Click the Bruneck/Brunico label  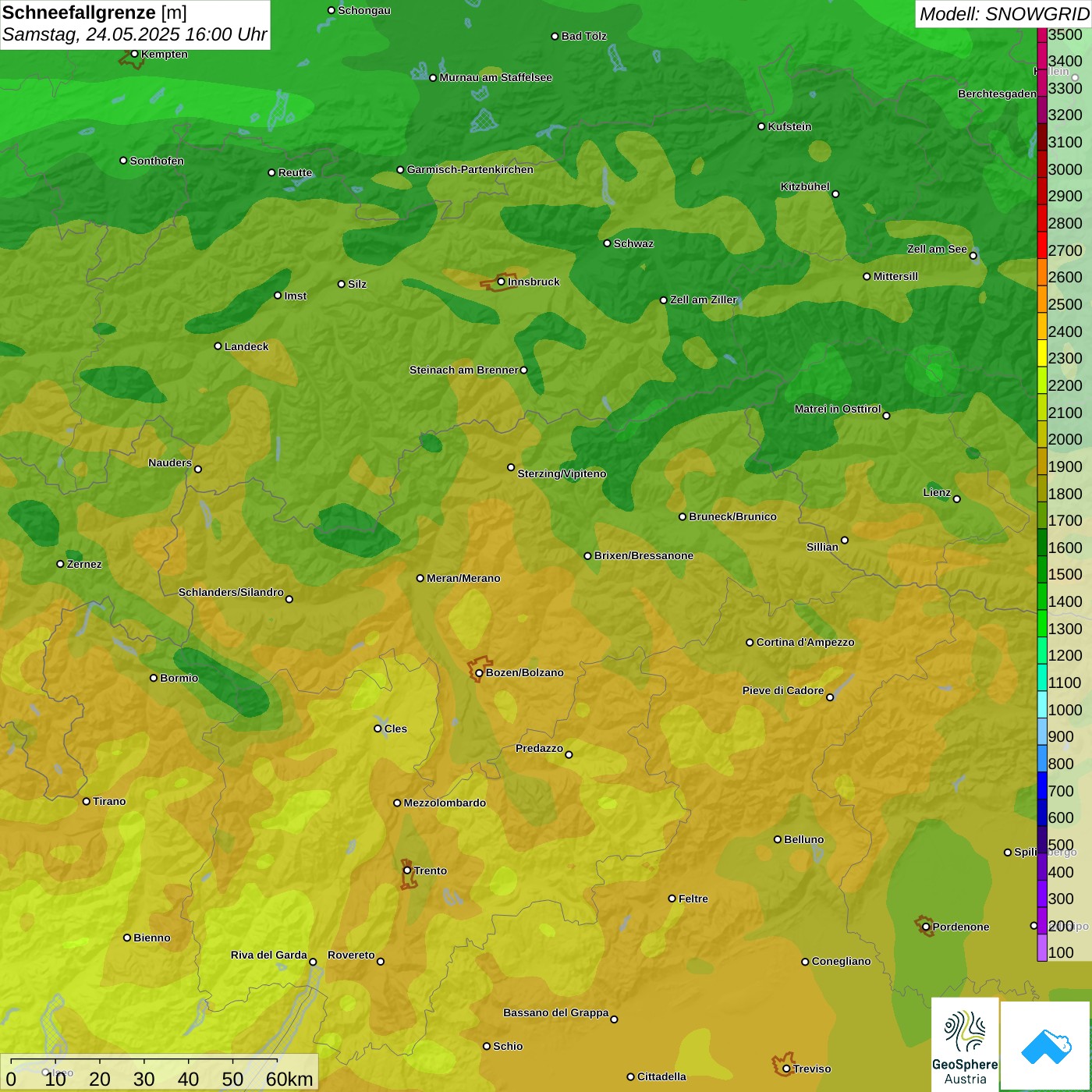coord(733,516)
